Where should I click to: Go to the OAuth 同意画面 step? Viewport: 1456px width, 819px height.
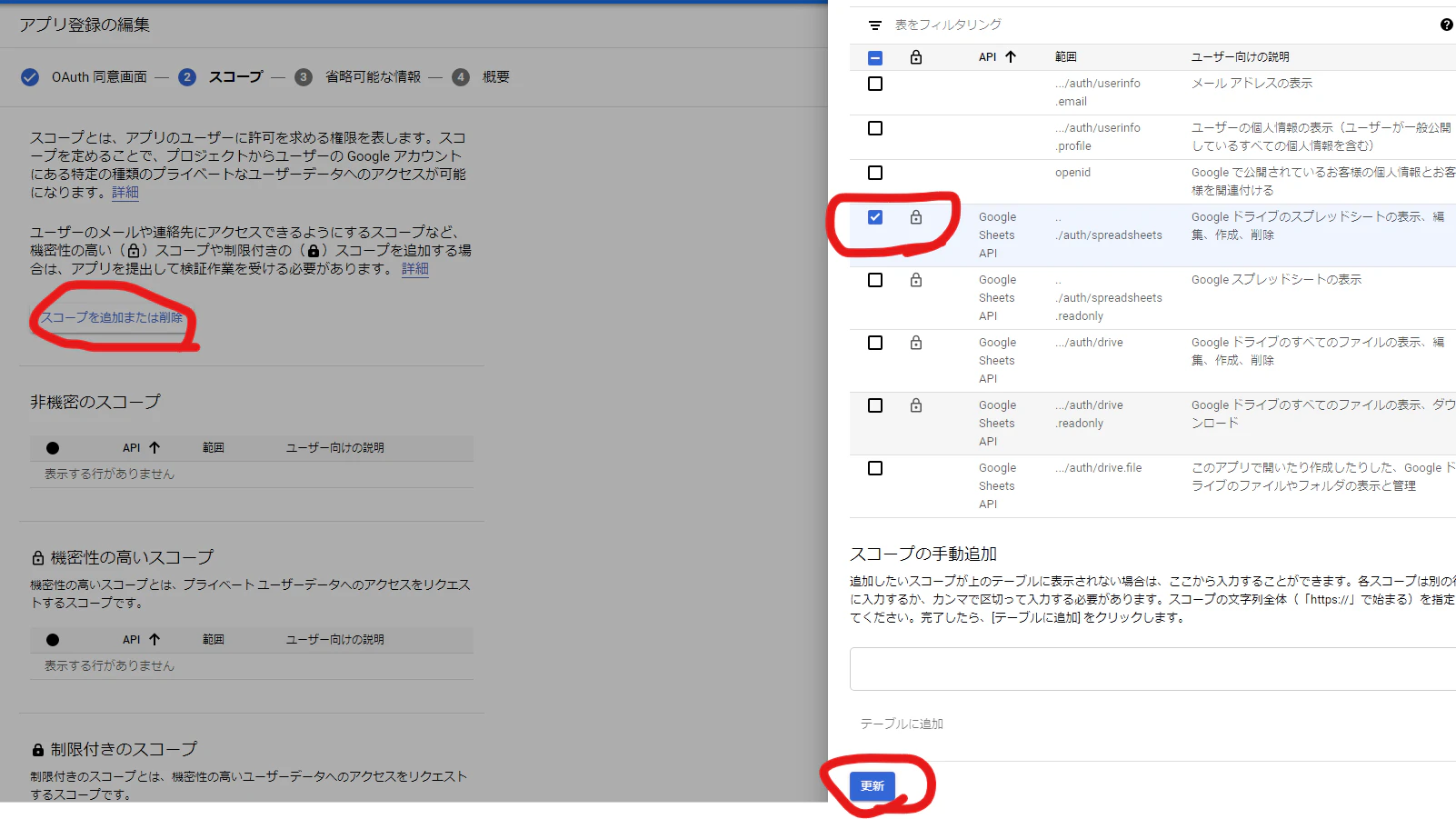pos(99,77)
